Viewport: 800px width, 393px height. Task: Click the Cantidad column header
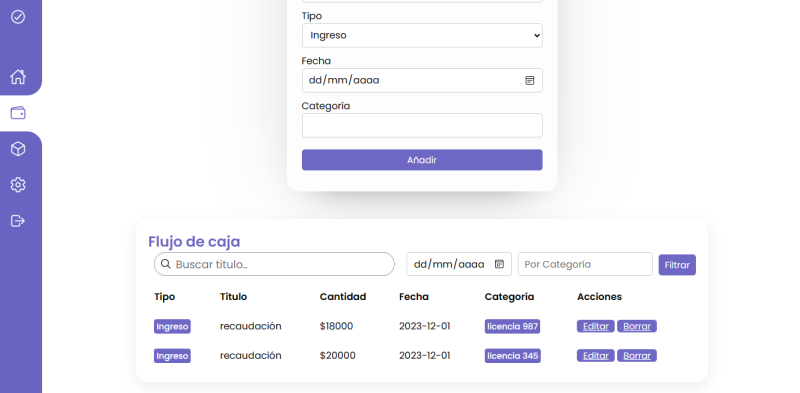[343, 297]
